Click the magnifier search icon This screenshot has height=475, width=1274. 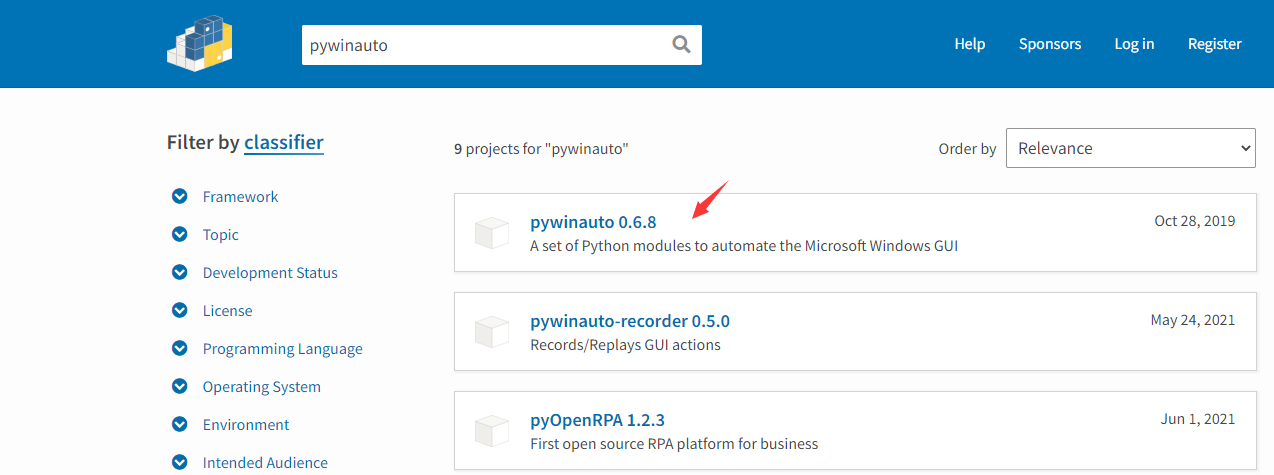point(681,44)
